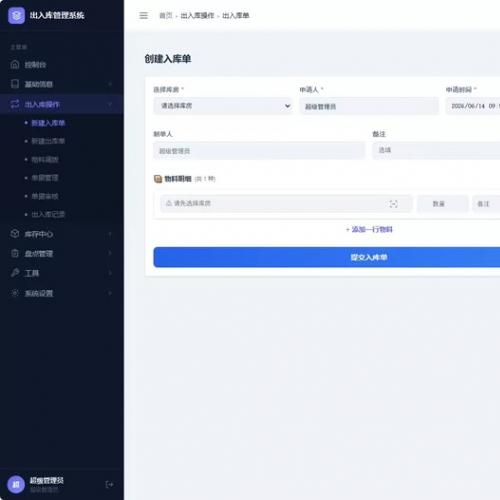The image size is (500, 500).
Task: Open 物料调拨 in the sidebar
Action: coord(45,160)
